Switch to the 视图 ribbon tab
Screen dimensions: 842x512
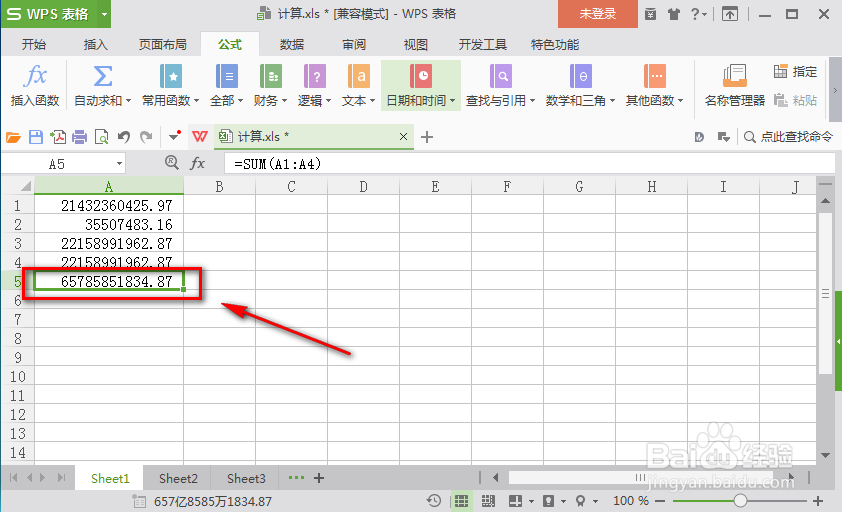(x=416, y=45)
